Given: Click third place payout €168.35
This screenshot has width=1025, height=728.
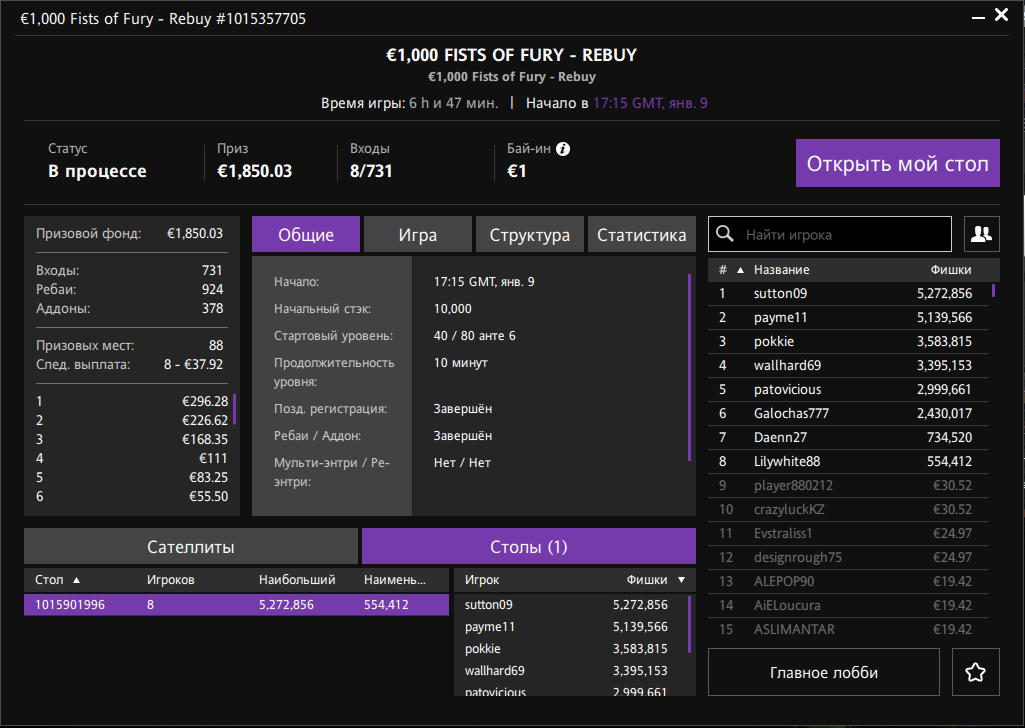Looking at the screenshot, I should (205, 439).
